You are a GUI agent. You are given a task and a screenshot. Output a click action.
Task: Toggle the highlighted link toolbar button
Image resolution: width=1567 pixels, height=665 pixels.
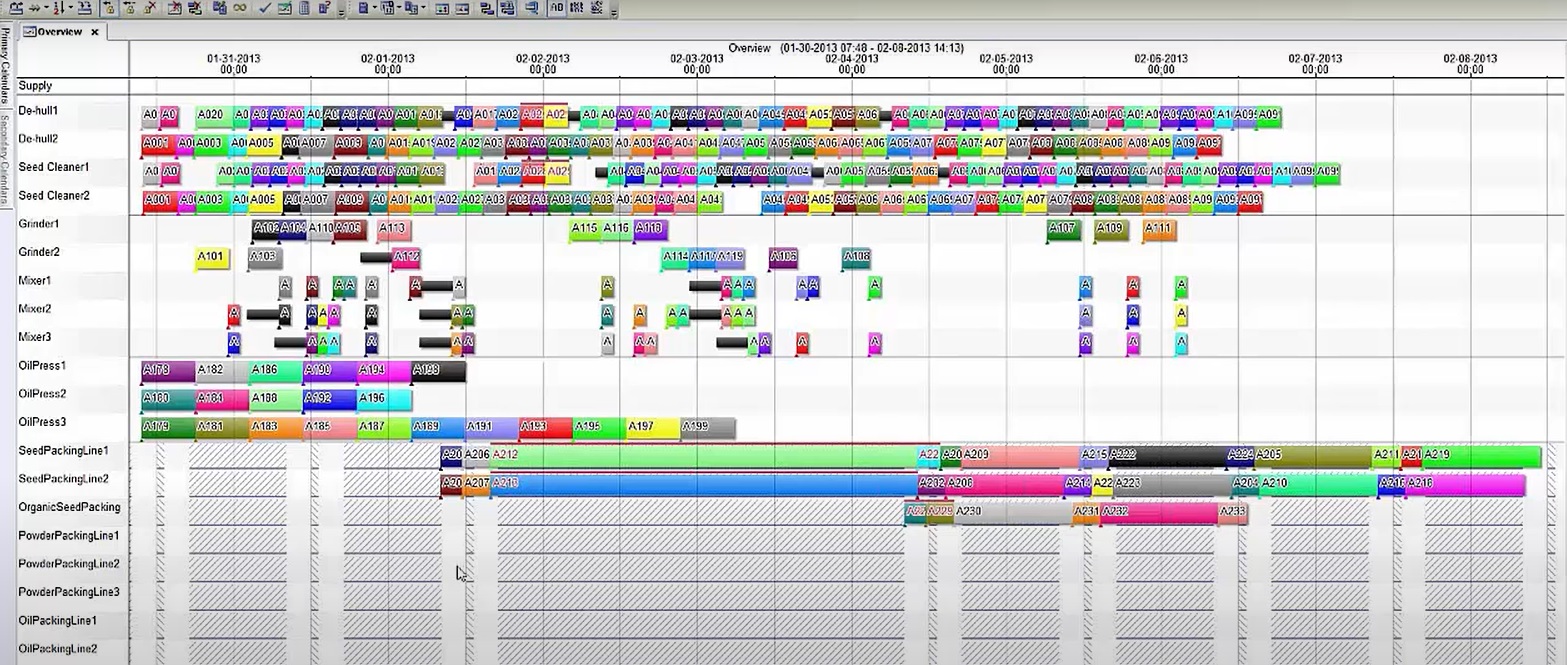tap(507, 8)
